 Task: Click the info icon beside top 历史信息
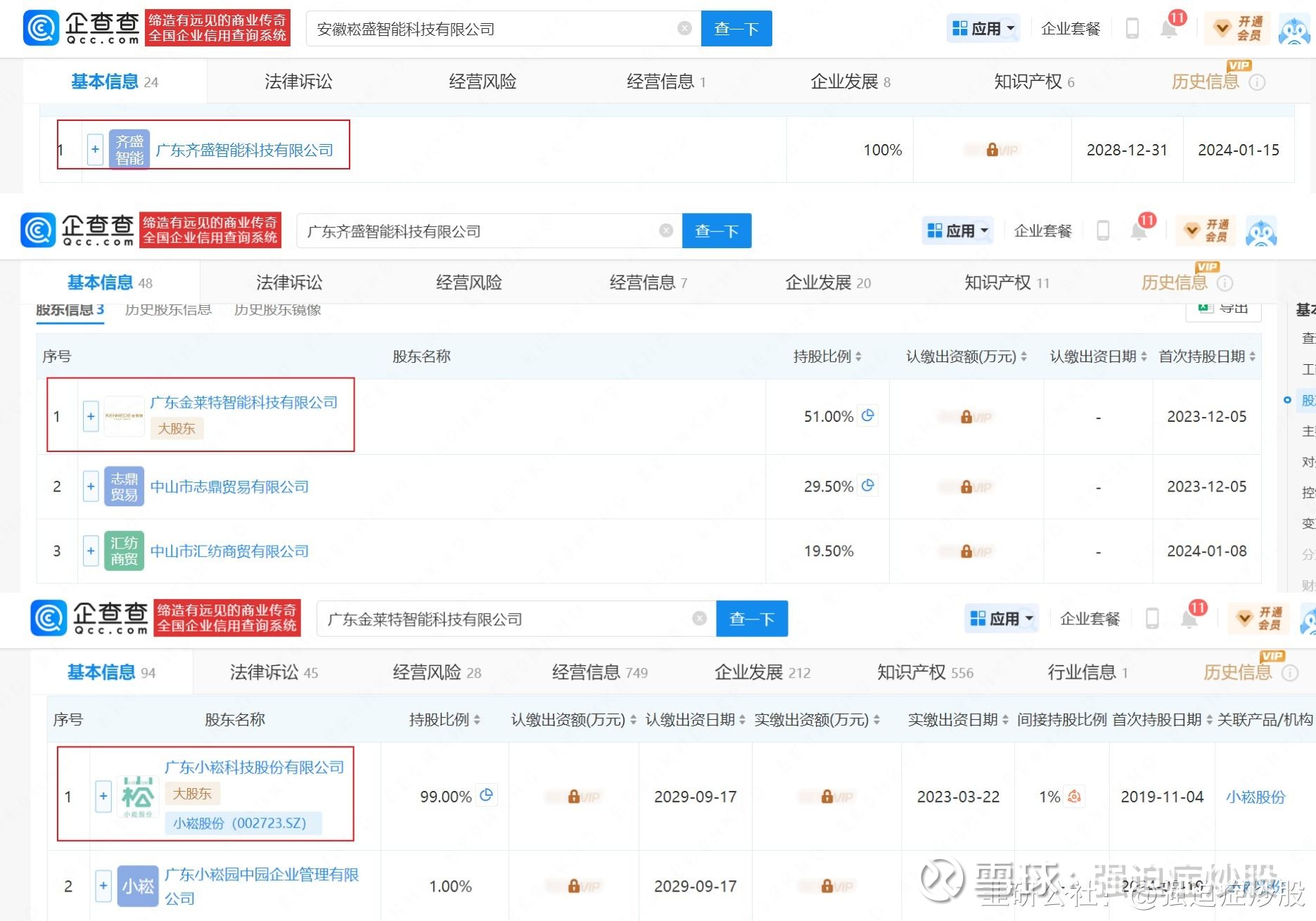1257,82
